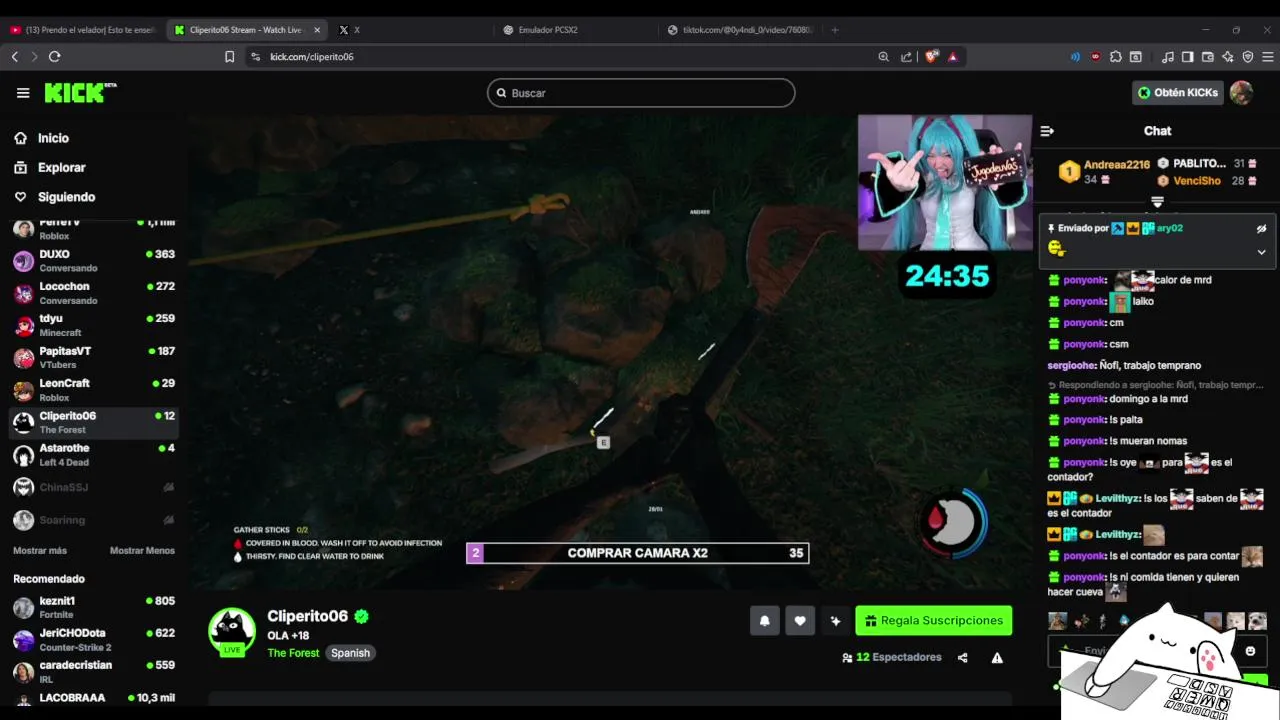Open Leo AI sparkle icon

coord(1228,57)
